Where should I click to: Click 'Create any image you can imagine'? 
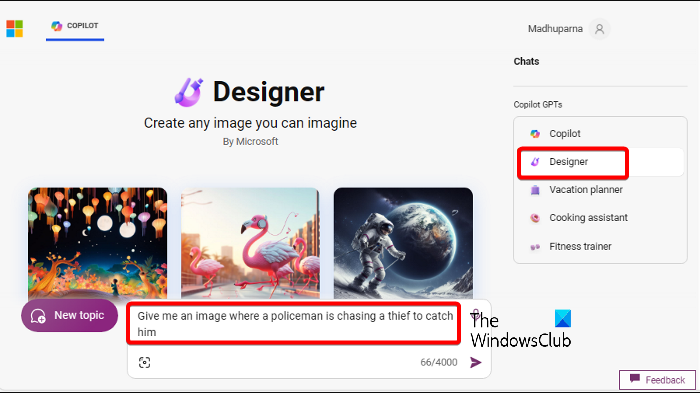click(x=250, y=123)
